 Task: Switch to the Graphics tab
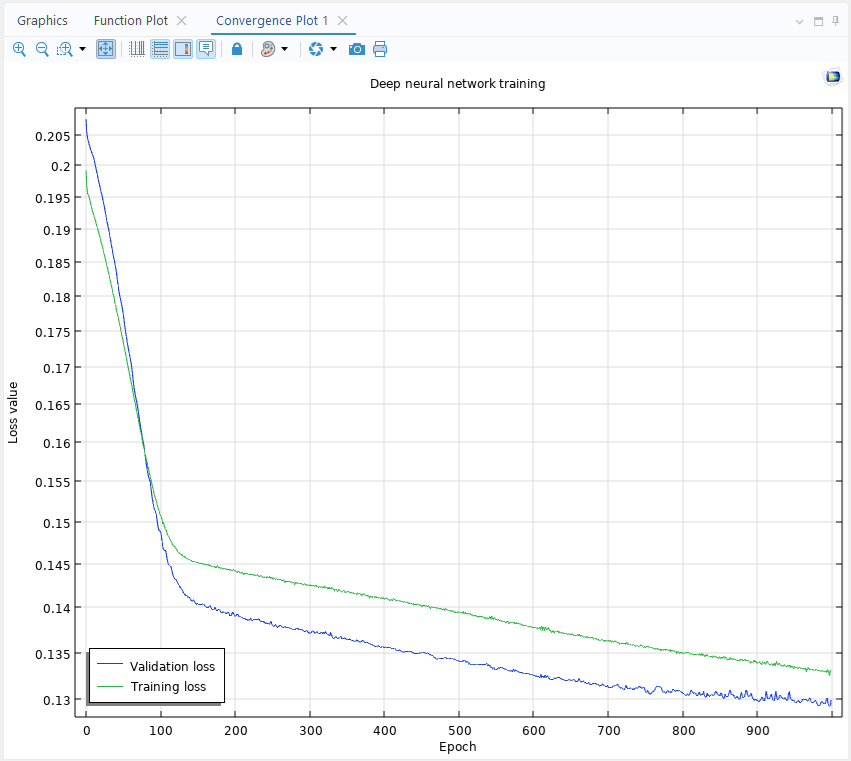[x=42, y=21]
